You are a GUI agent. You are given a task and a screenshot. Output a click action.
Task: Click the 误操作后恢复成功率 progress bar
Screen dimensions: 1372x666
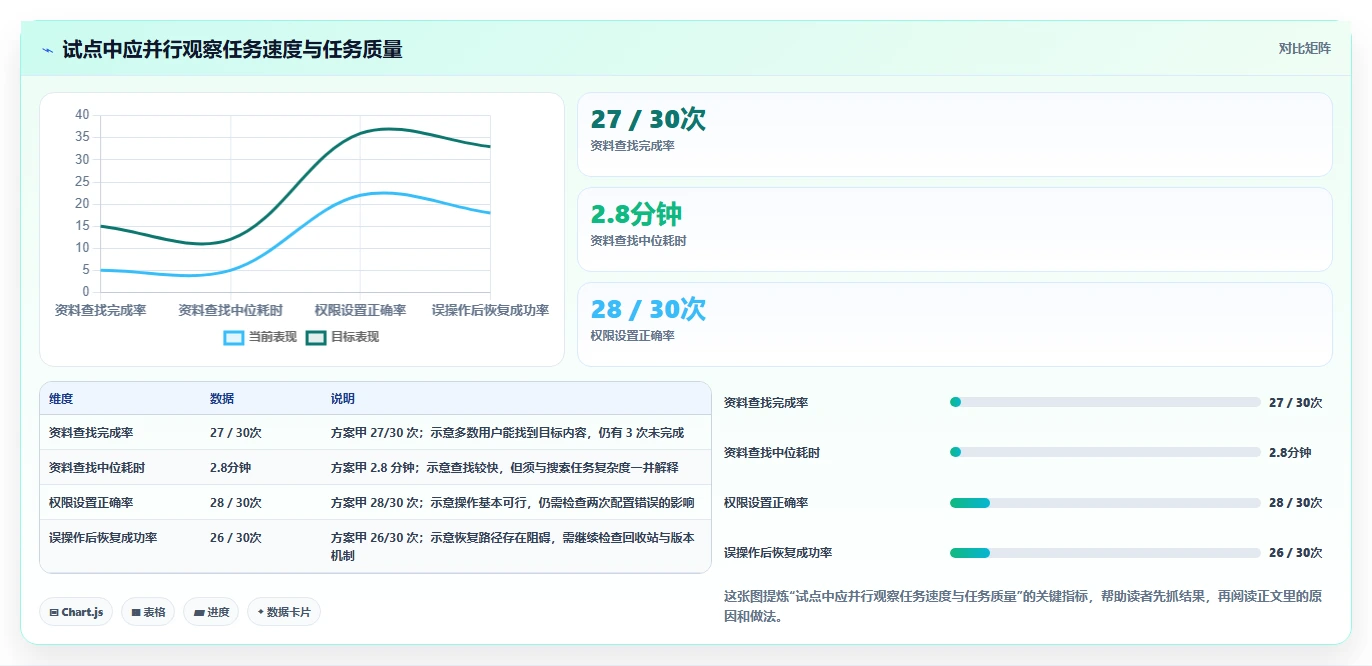point(1105,552)
